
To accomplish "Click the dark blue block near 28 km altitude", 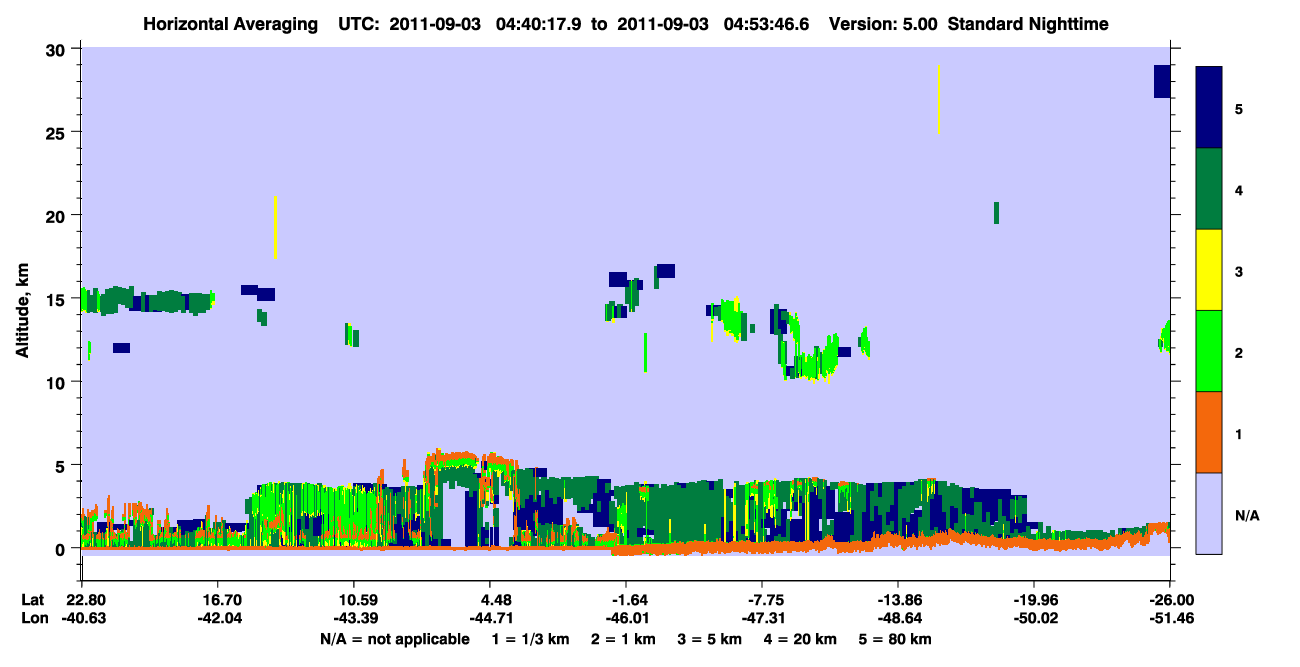I will [x=1162, y=81].
